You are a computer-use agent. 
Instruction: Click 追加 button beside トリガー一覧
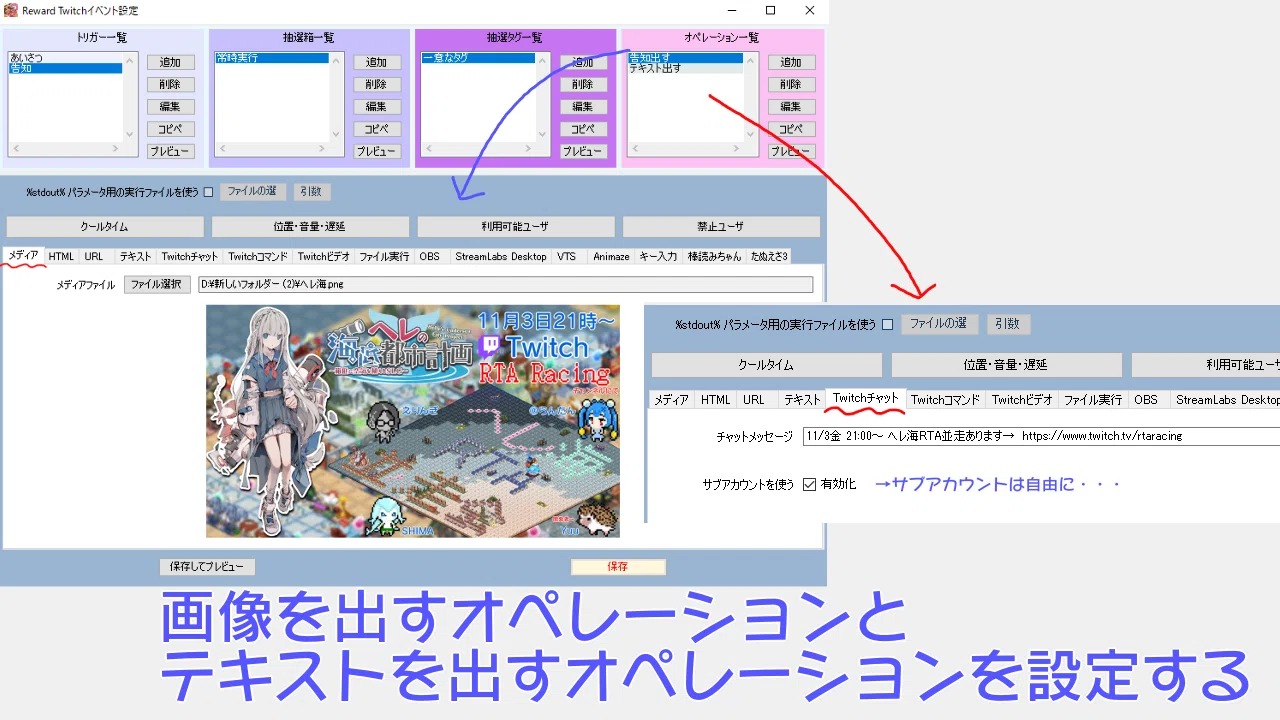click(x=170, y=62)
